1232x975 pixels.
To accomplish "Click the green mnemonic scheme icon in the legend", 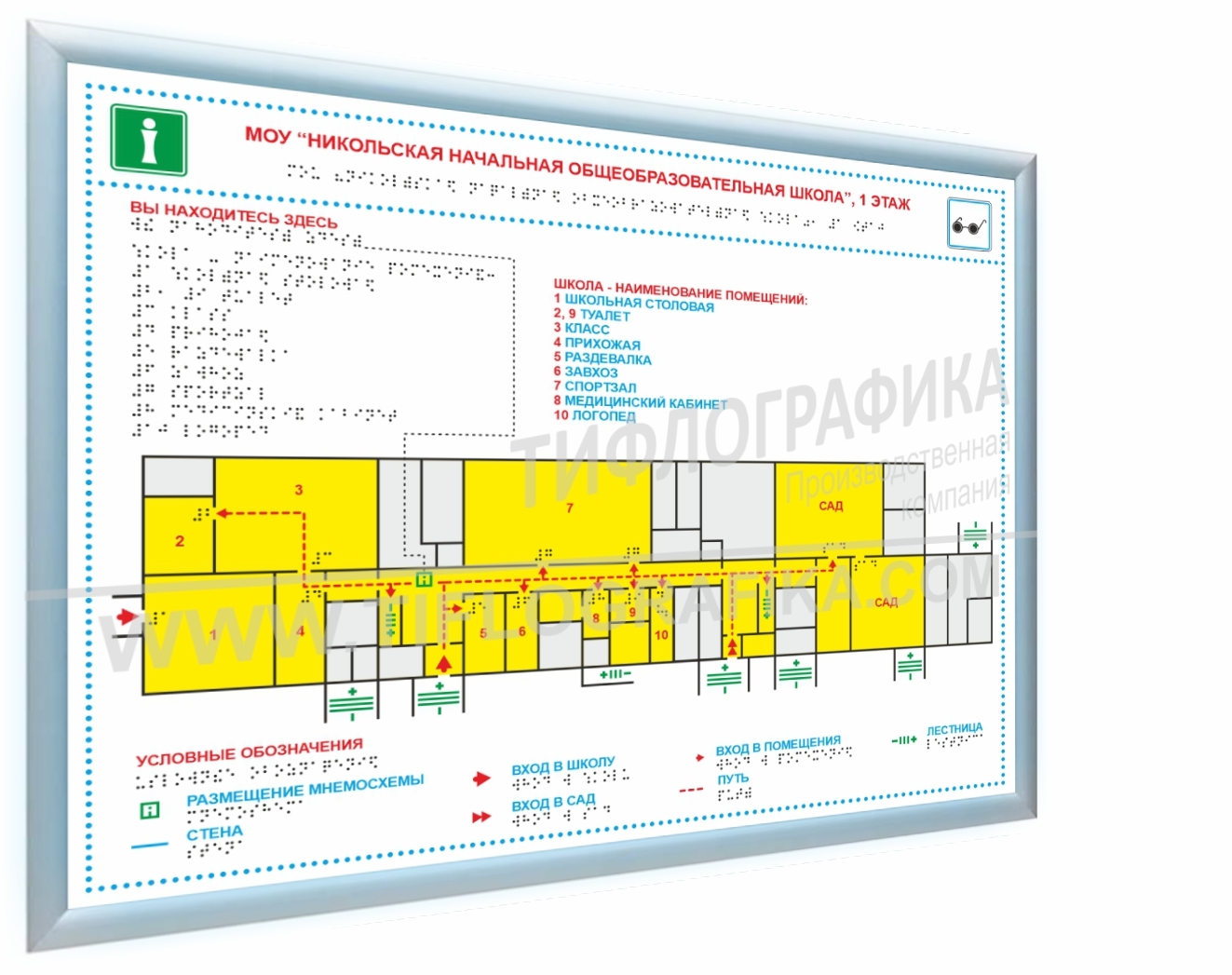I will coord(149,810).
